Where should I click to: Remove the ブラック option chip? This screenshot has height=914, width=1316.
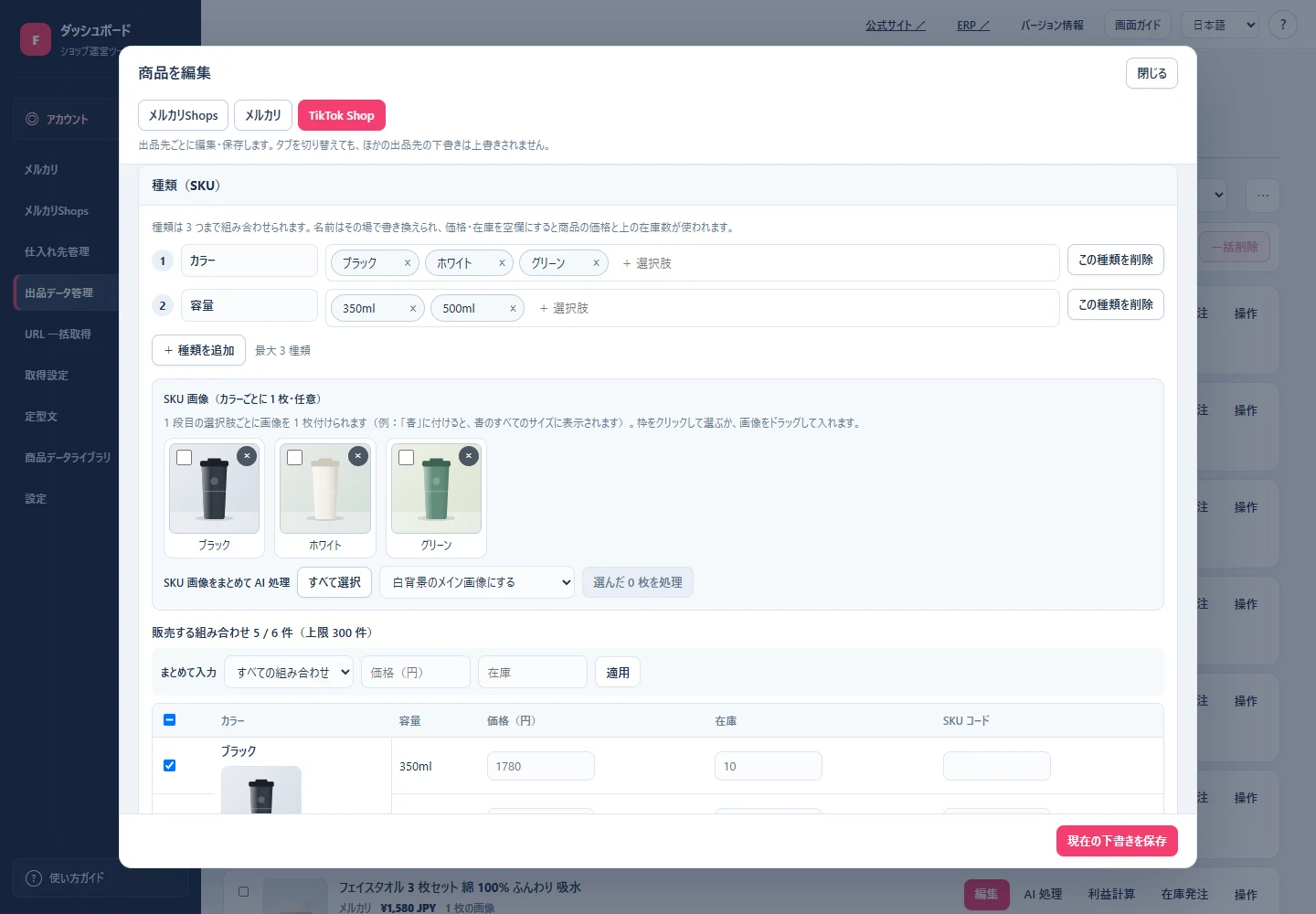click(408, 263)
